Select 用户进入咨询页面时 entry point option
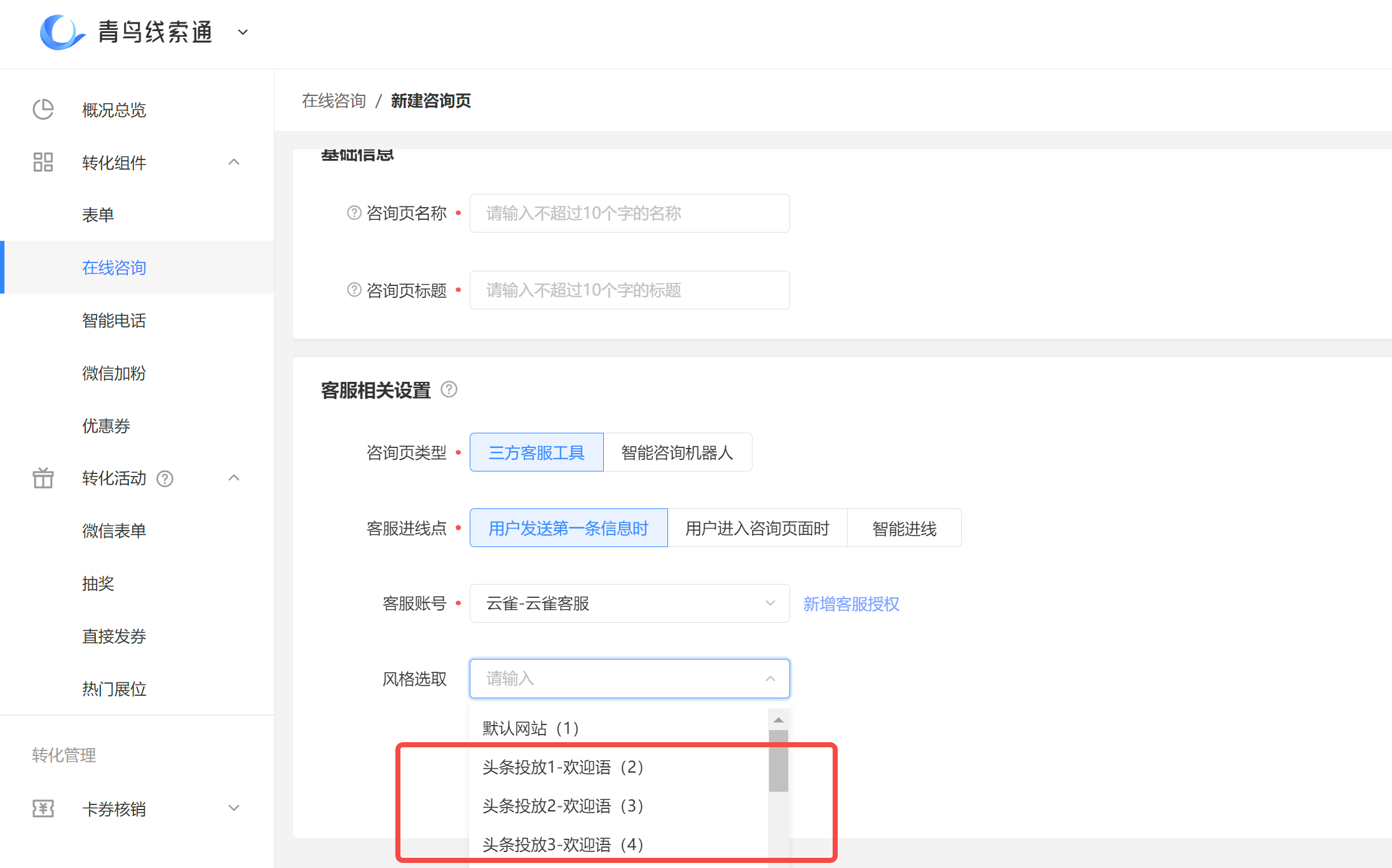The height and width of the screenshot is (868, 1392). 758,527
